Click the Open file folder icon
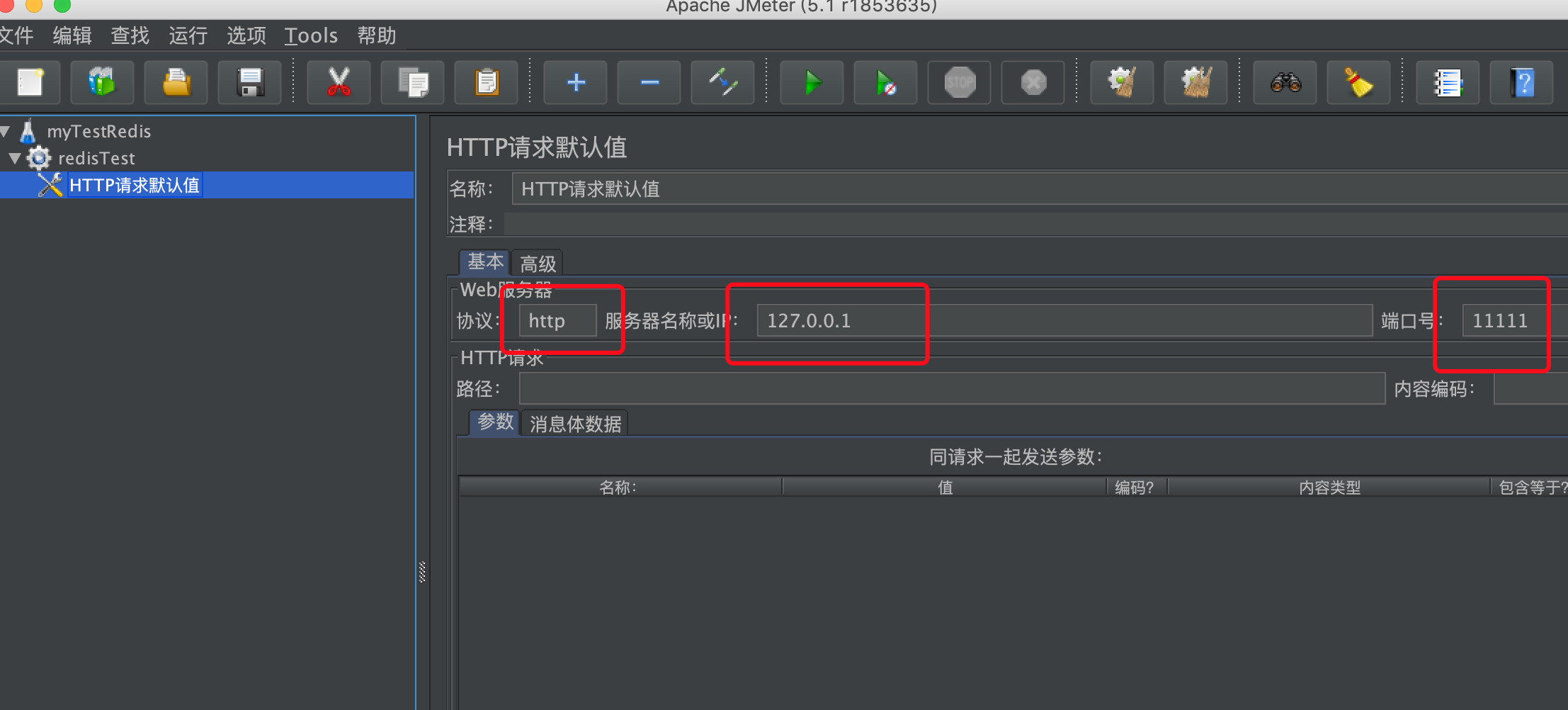The width and height of the screenshot is (1568, 710). point(176,83)
